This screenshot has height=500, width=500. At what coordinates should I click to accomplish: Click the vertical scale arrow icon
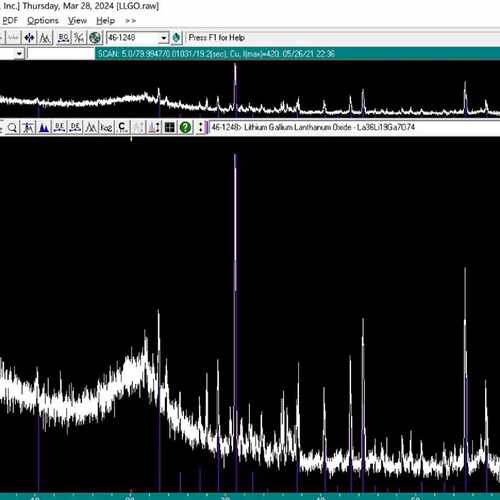click(154, 127)
